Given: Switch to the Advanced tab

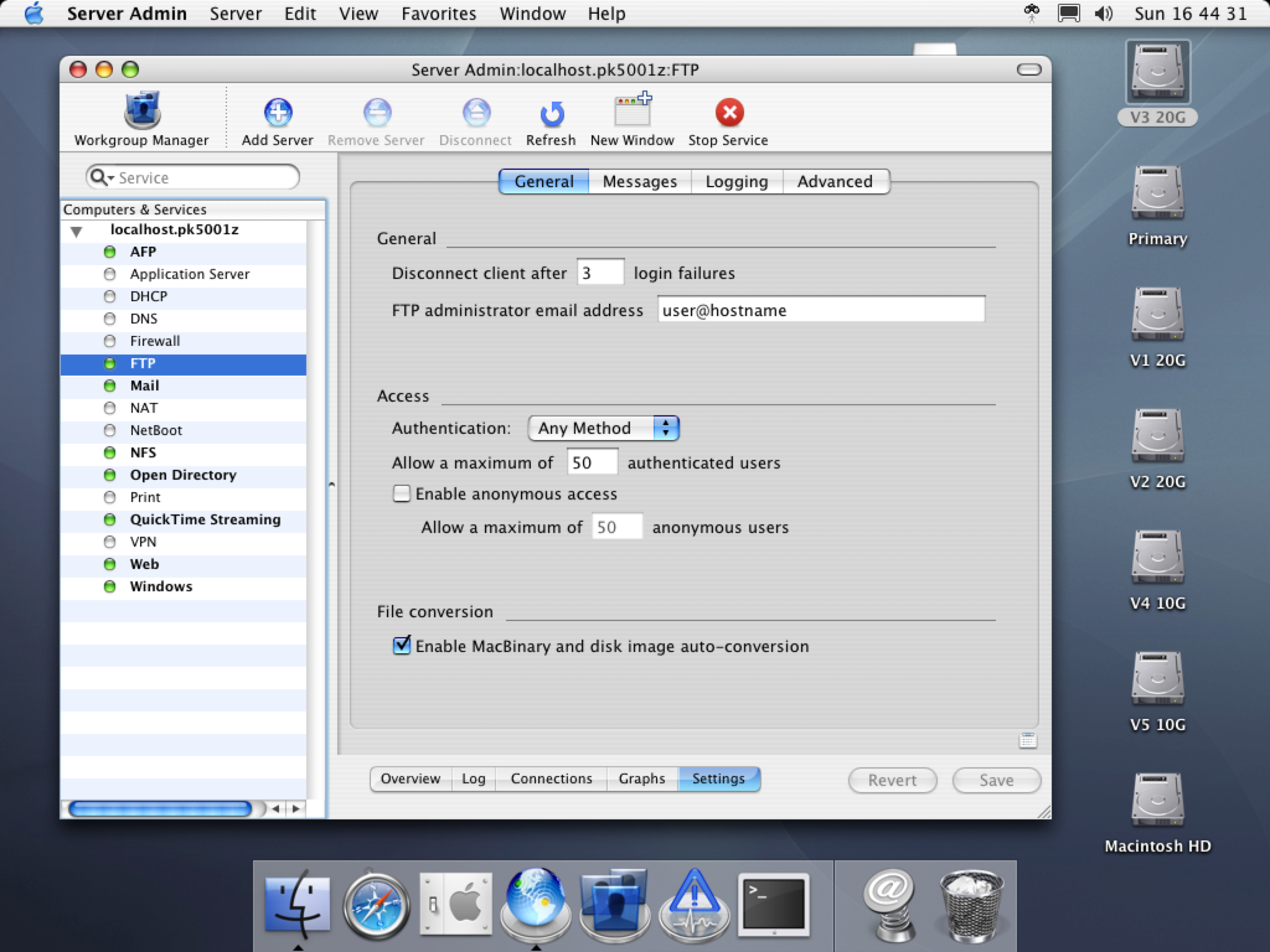Looking at the screenshot, I should (835, 182).
